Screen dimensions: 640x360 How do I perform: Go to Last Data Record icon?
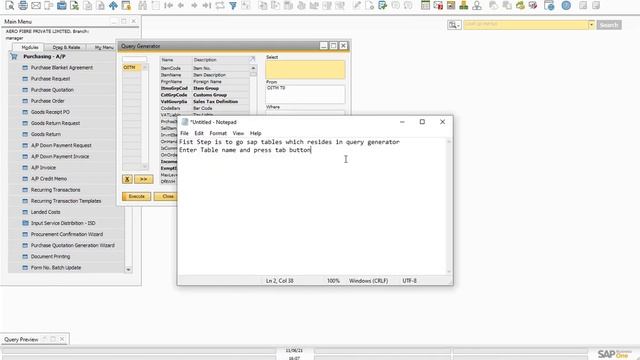(207, 5)
